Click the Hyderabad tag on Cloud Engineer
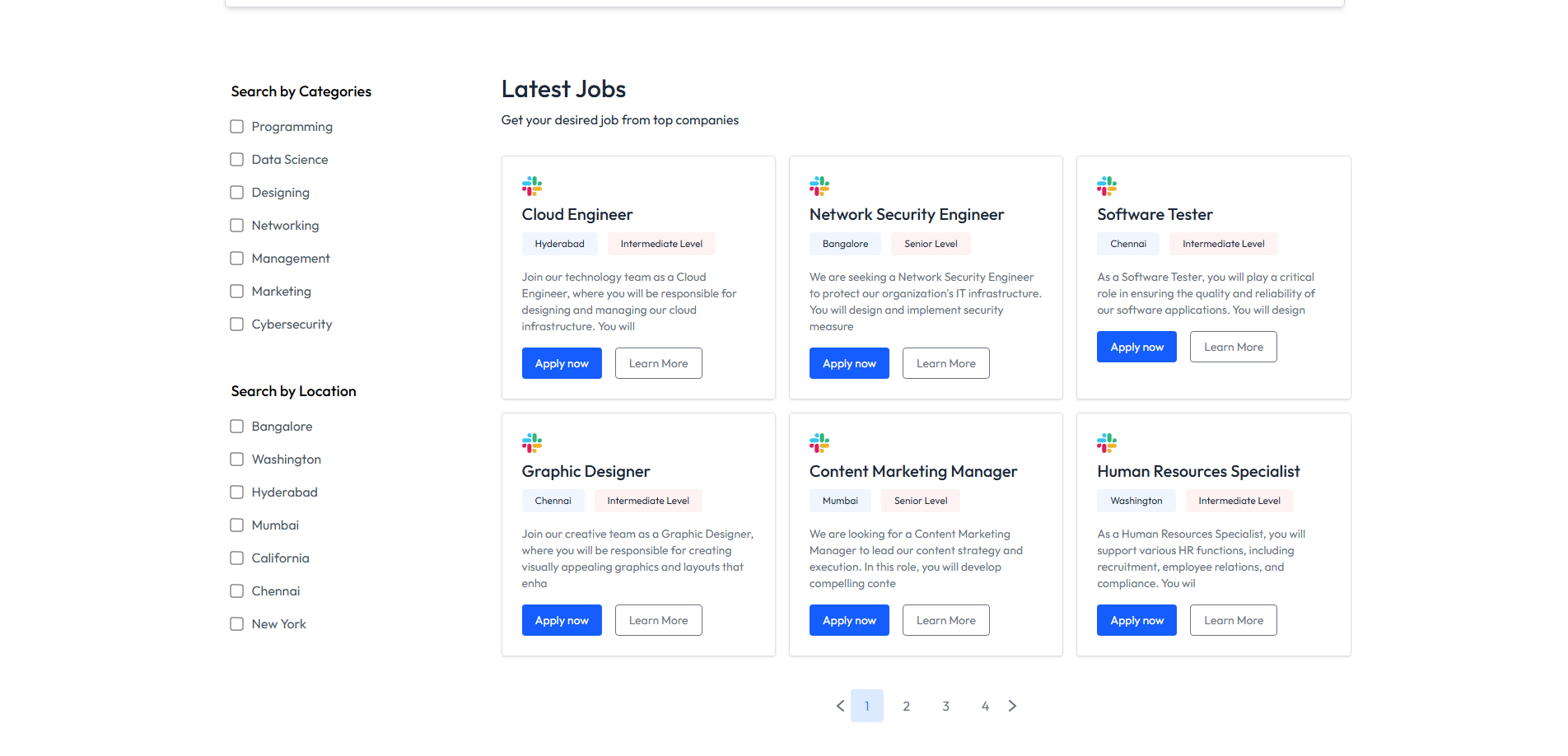 [x=559, y=244]
